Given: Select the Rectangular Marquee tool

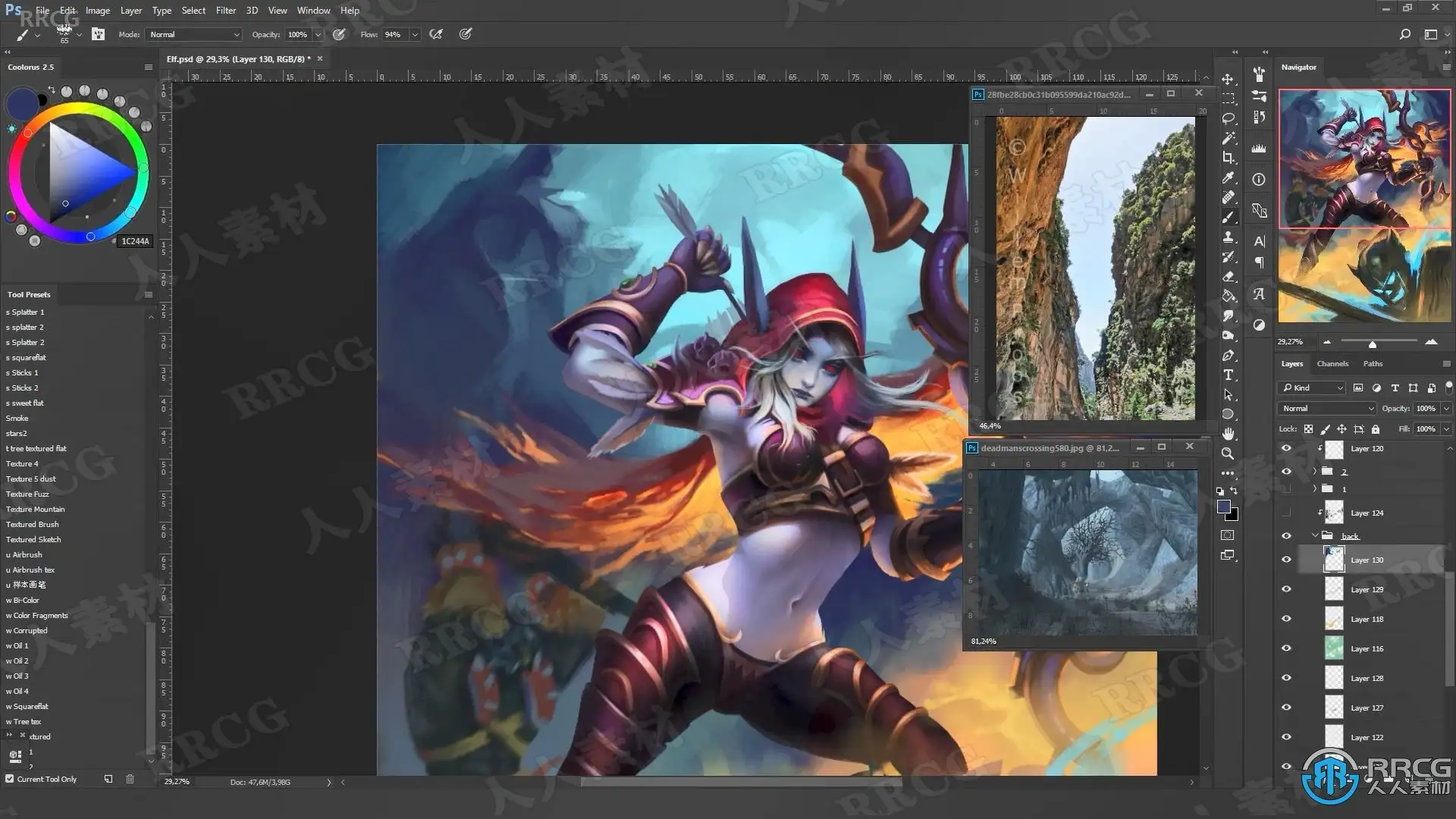Looking at the screenshot, I should 1228,99.
